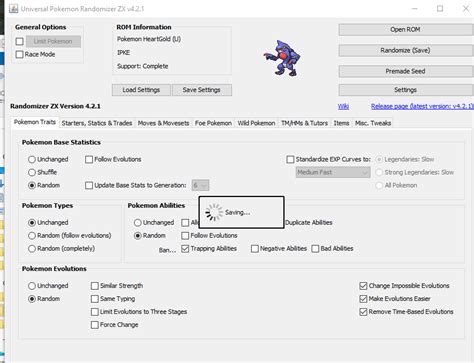Switch to Starters, Statics & Trades tab
This screenshot has width=474, height=363.
click(97, 123)
